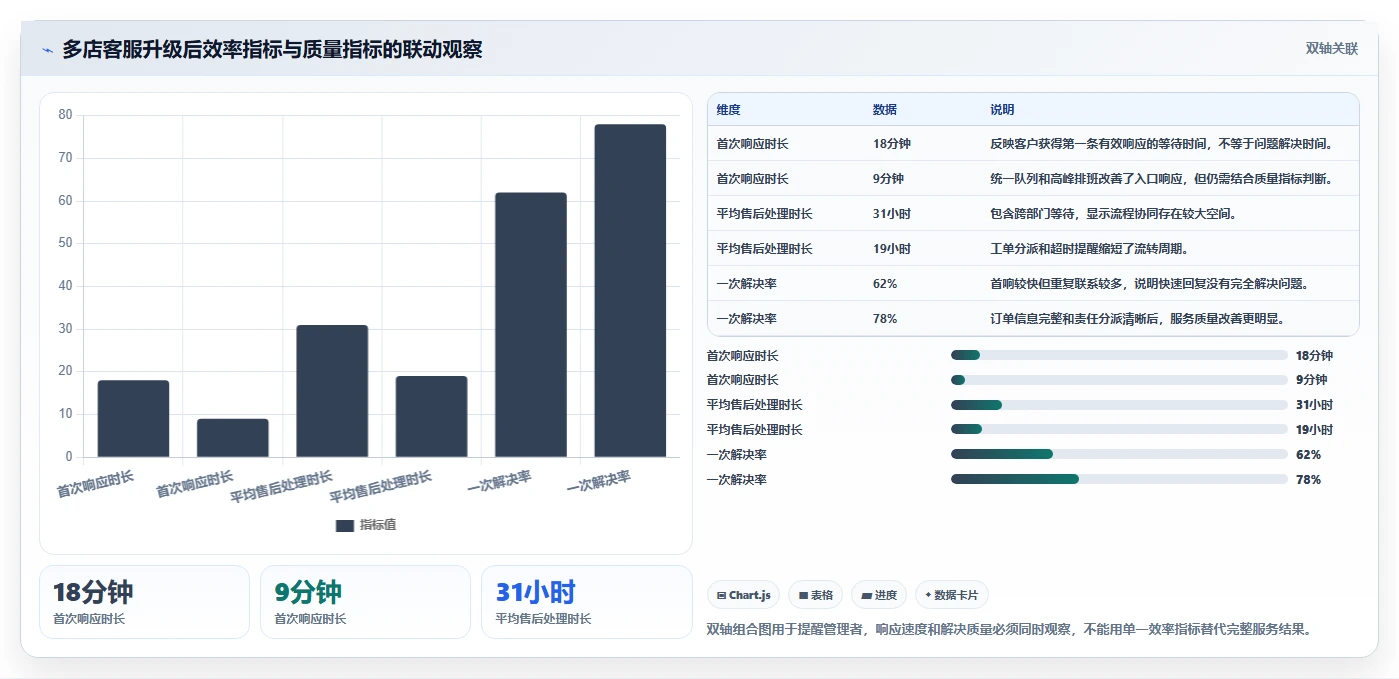Select the 双轴关联 tag in the header
This screenshot has width=1399, height=679.
click(x=1331, y=49)
